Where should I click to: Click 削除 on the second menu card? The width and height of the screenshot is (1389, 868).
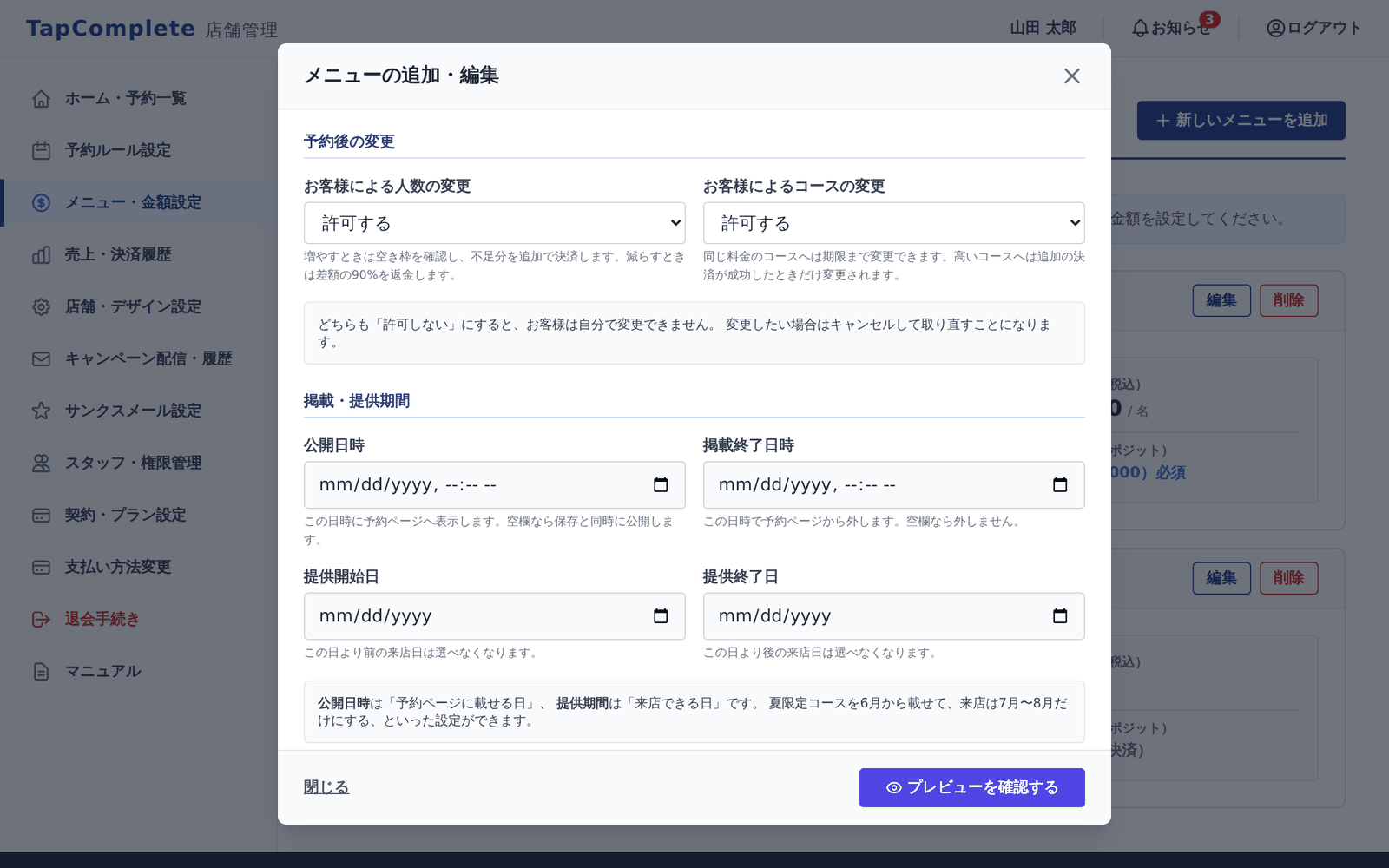click(x=1289, y=578)
